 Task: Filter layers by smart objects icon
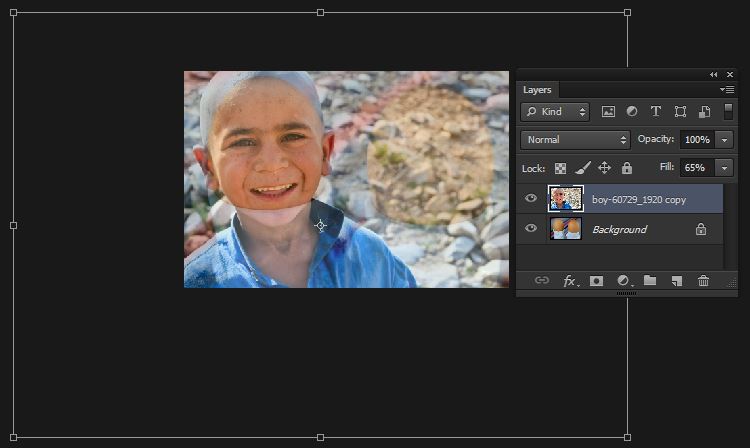704,112
